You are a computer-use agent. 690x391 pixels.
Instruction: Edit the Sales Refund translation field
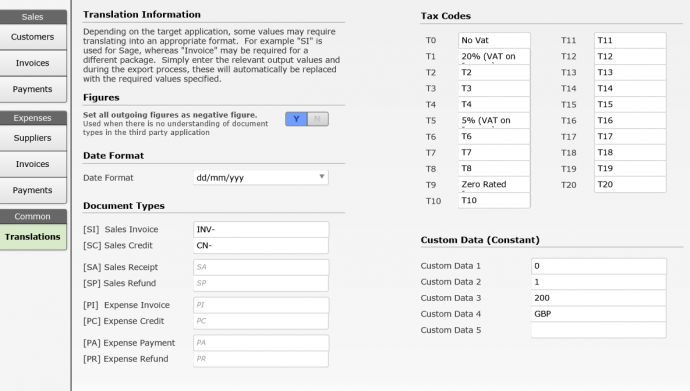point(261,283)
